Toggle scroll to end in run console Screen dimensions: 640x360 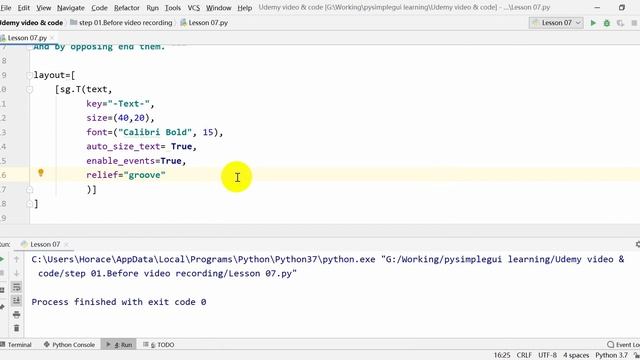(16, 301)
